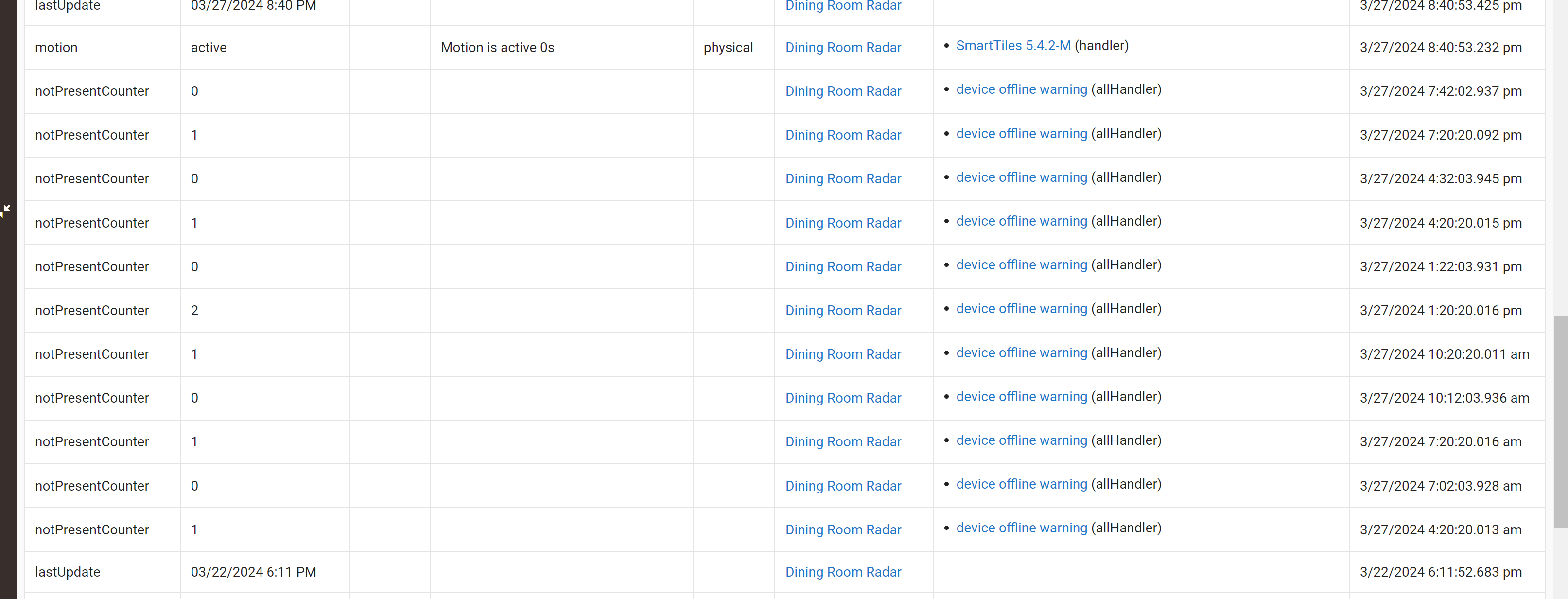Open Dining Room Radar in 4:32:03.945 pm row

843,179
